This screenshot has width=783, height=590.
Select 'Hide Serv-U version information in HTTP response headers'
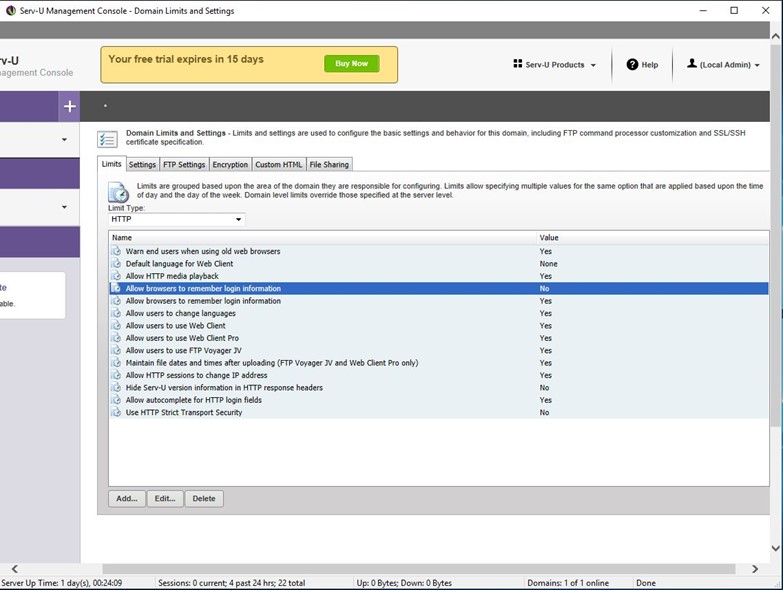439,388
